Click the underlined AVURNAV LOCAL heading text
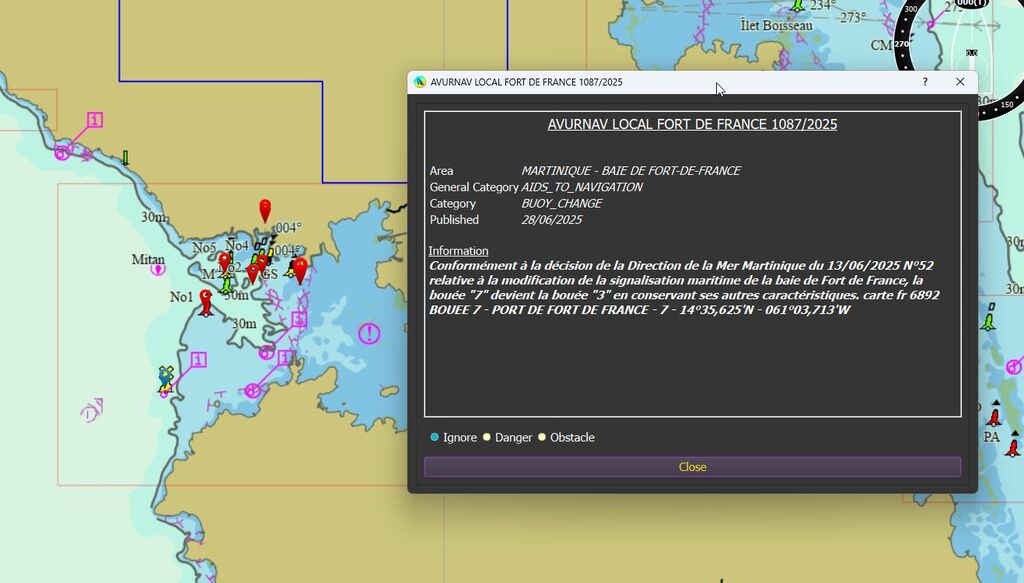The width and height of the screenshot is (1024, 583). click(x=692, y=125)
